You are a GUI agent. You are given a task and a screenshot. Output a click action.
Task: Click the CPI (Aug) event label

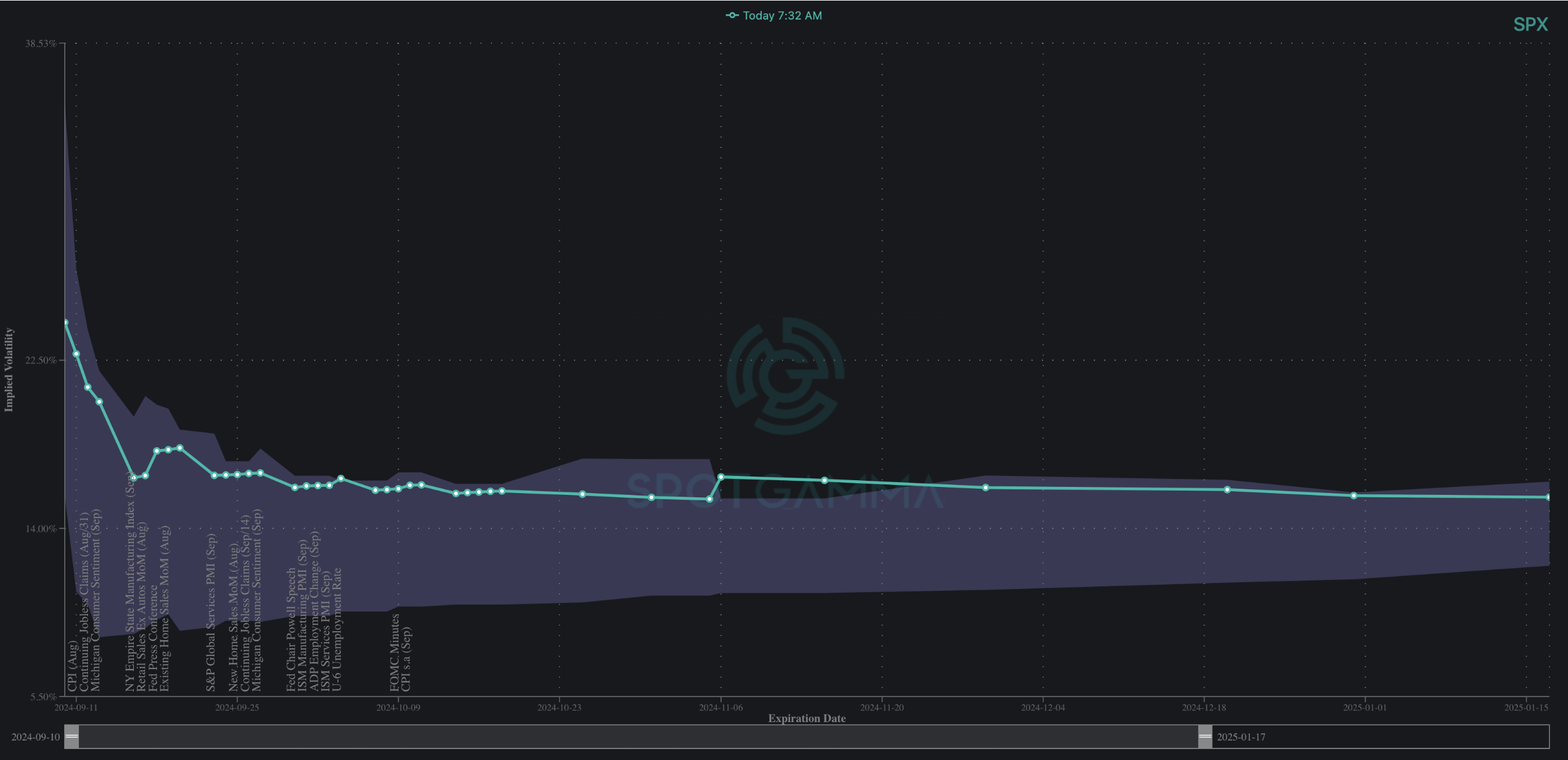tap(73, 666)
